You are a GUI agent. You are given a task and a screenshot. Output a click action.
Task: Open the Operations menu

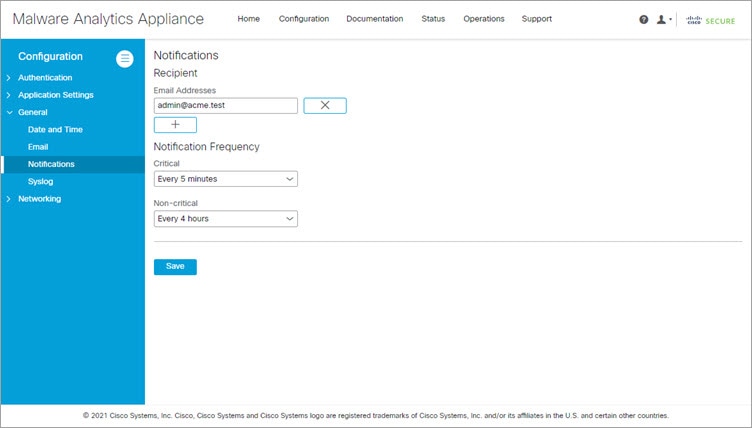pos(483,19)
